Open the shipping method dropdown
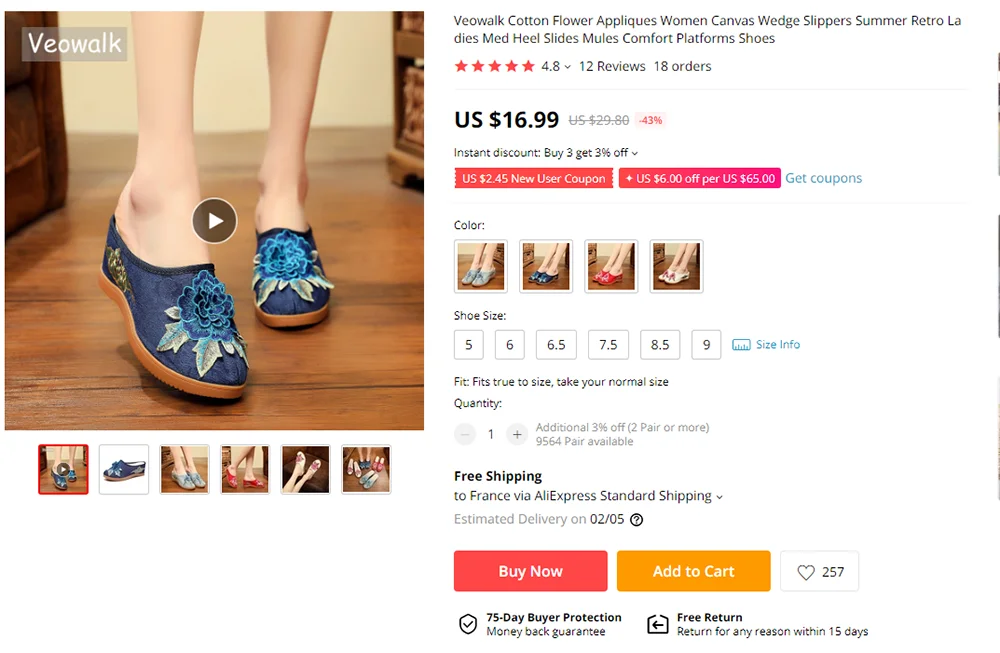Screen dimensions: 1000x653 tap(719, 497)
